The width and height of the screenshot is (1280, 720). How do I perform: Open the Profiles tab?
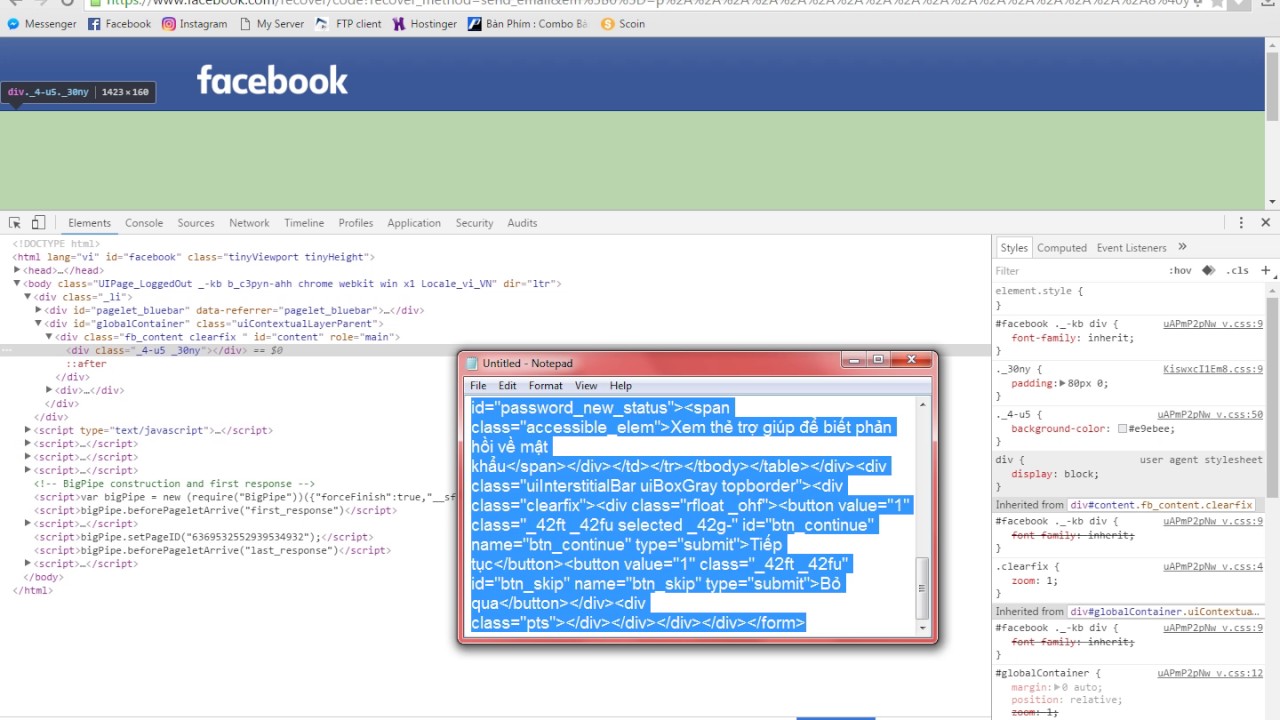tap(355, 223)
